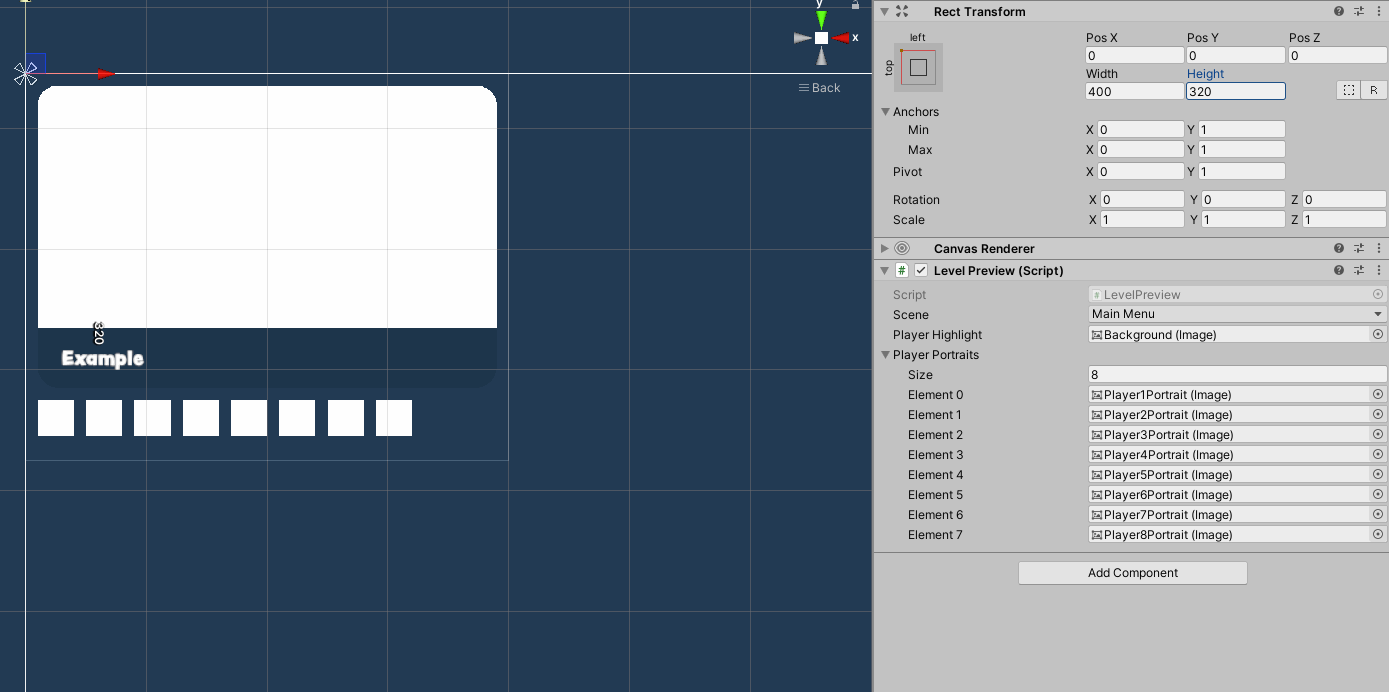Click the Player Portraits Size field
The width and height of the screenshot is (1389, 692).
coord(1236,375)
